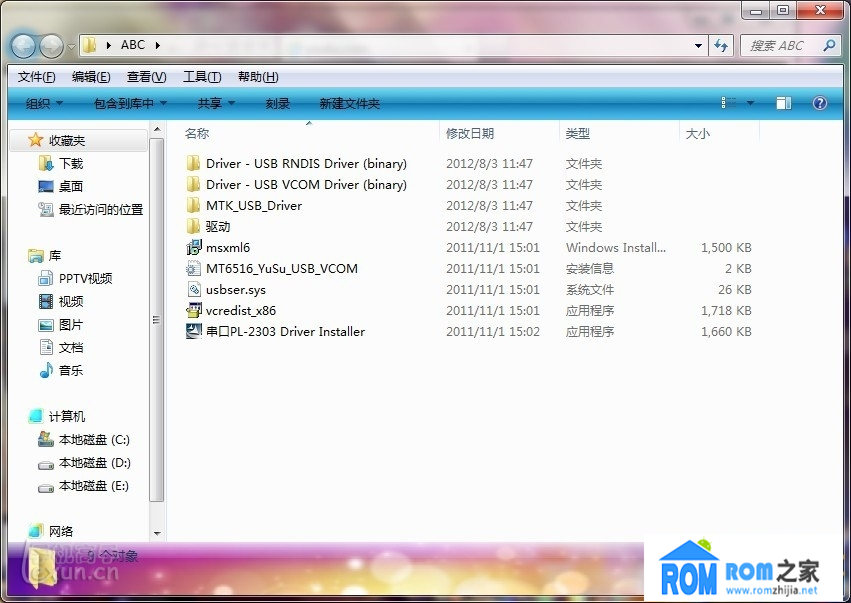The height and width of the screenshot is (603, 851).
Task: Click the navigation pane scrollbar thumb
Action: [x=157, y=320]
